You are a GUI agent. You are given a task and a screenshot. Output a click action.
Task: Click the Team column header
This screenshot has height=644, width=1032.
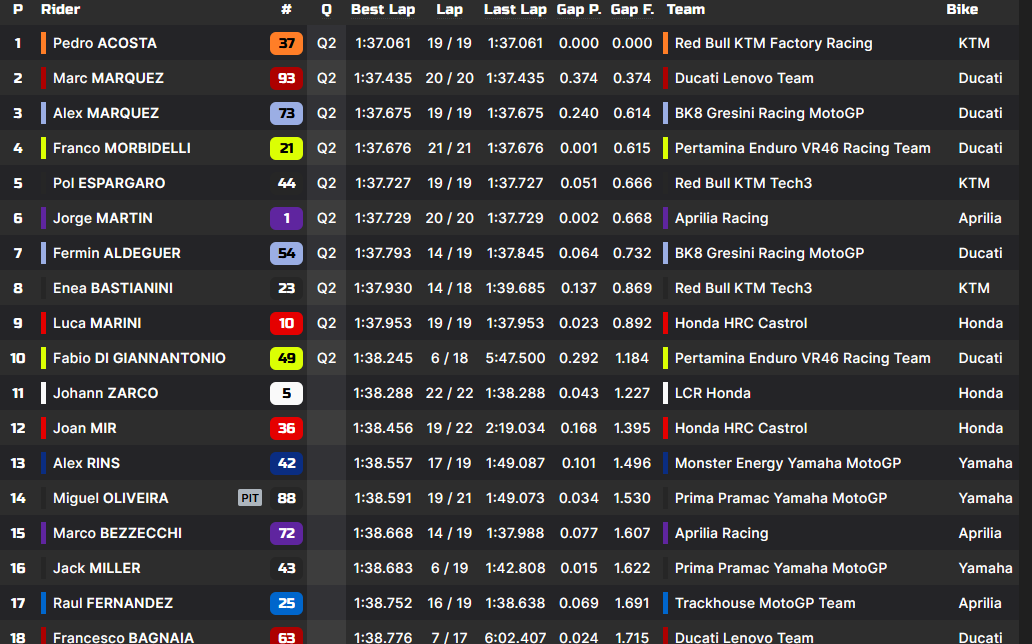tap(686, 9)
